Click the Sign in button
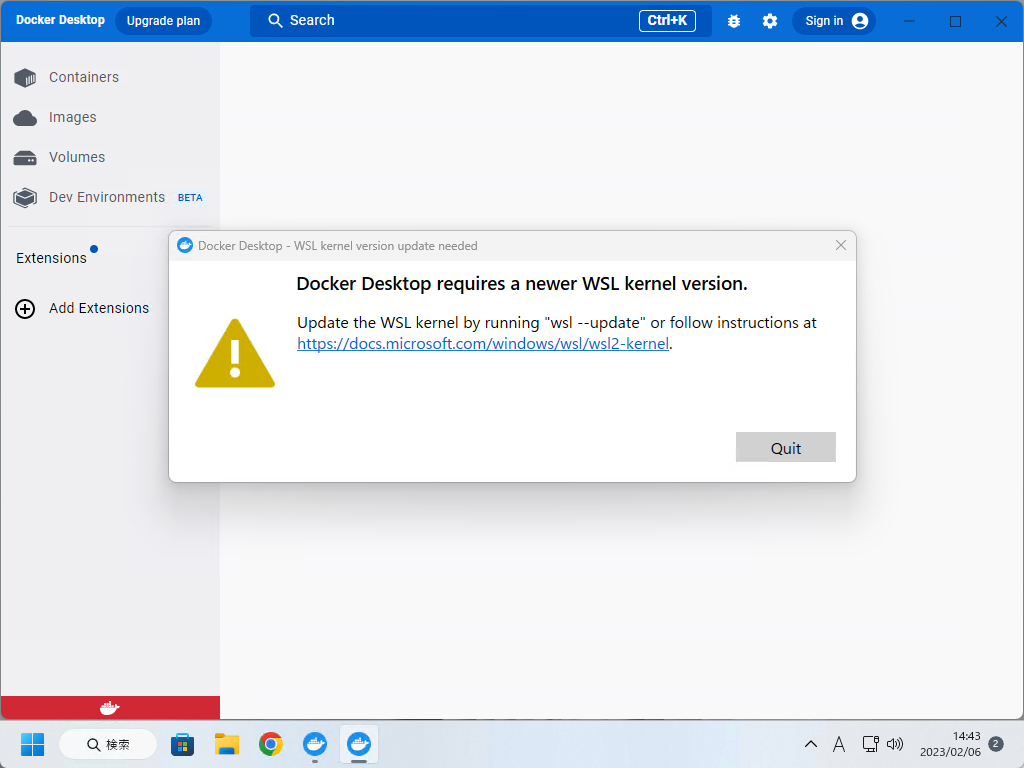 click(834, 21)
